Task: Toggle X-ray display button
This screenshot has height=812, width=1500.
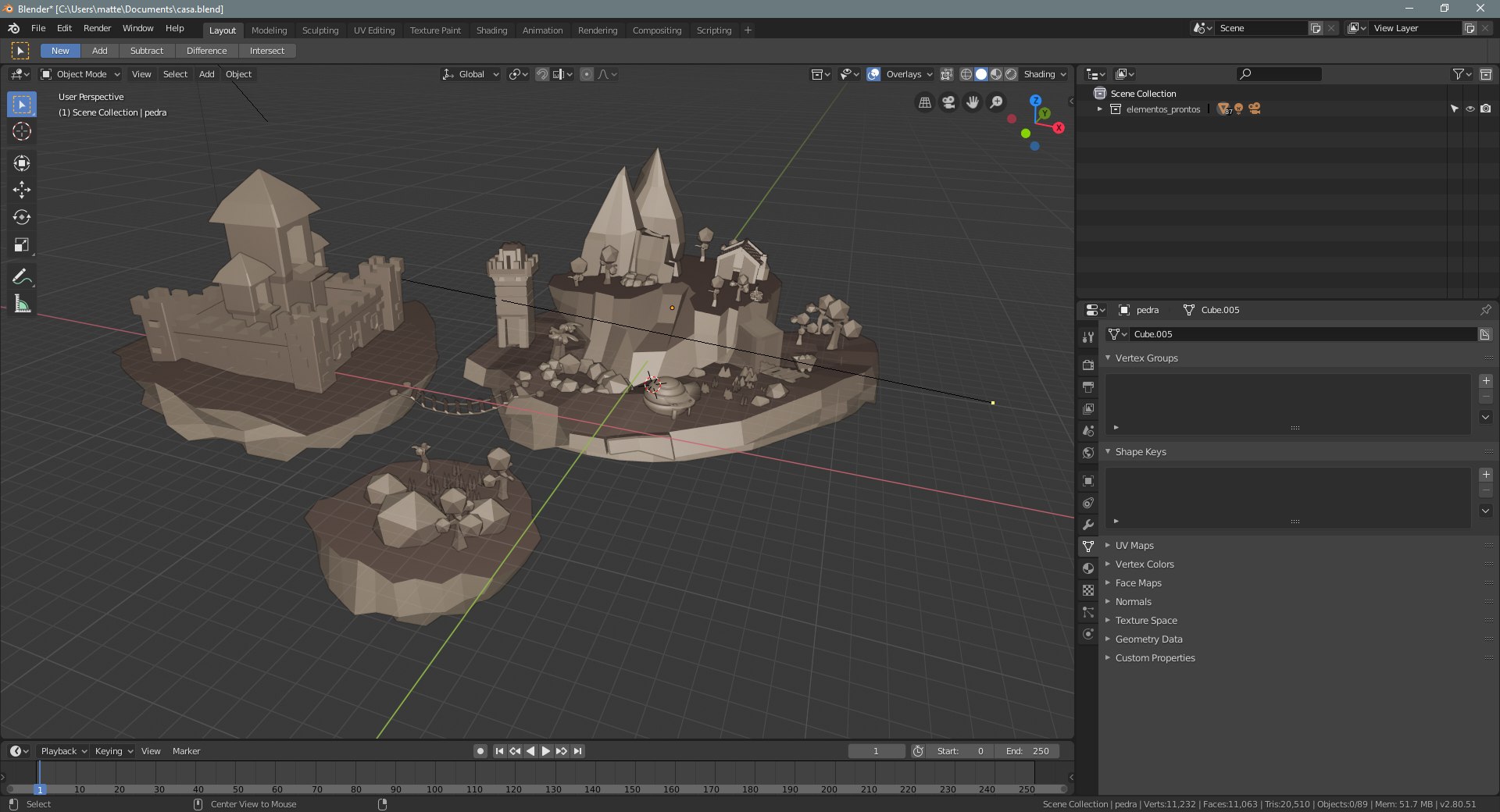Action: coord(946,74)
